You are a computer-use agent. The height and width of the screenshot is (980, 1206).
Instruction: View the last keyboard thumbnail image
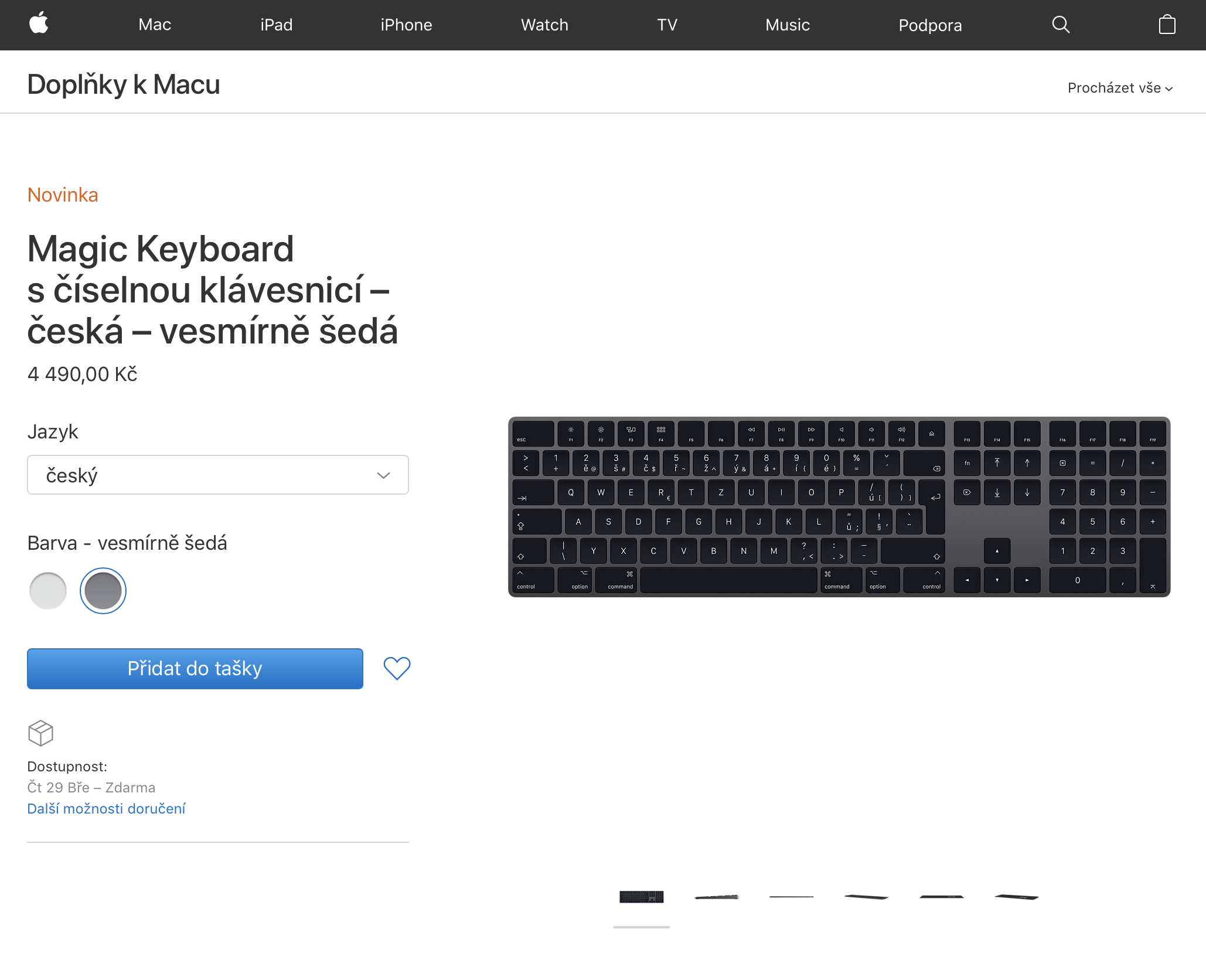click(1016, 897)
